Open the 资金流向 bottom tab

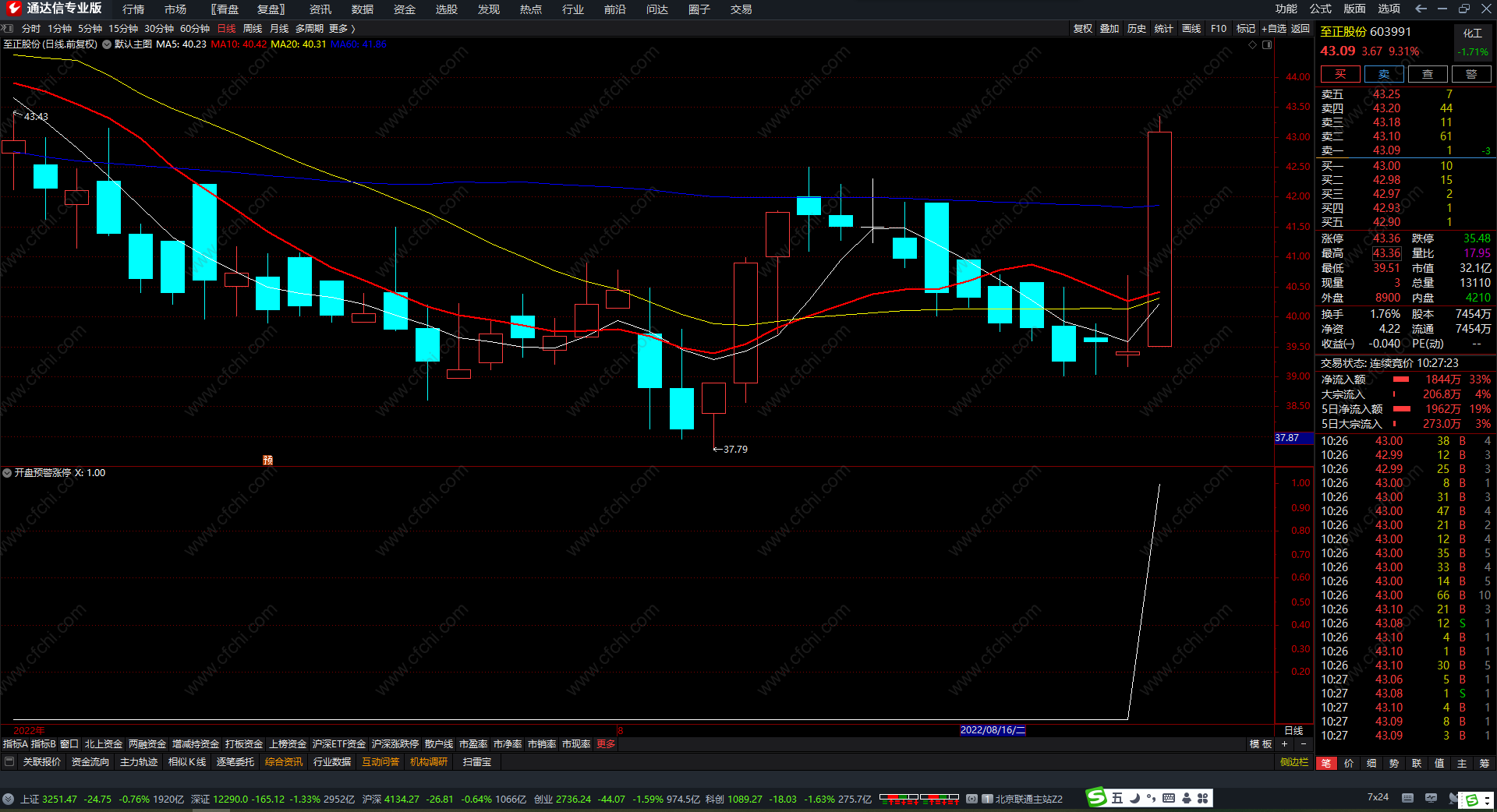pos(90,762)
